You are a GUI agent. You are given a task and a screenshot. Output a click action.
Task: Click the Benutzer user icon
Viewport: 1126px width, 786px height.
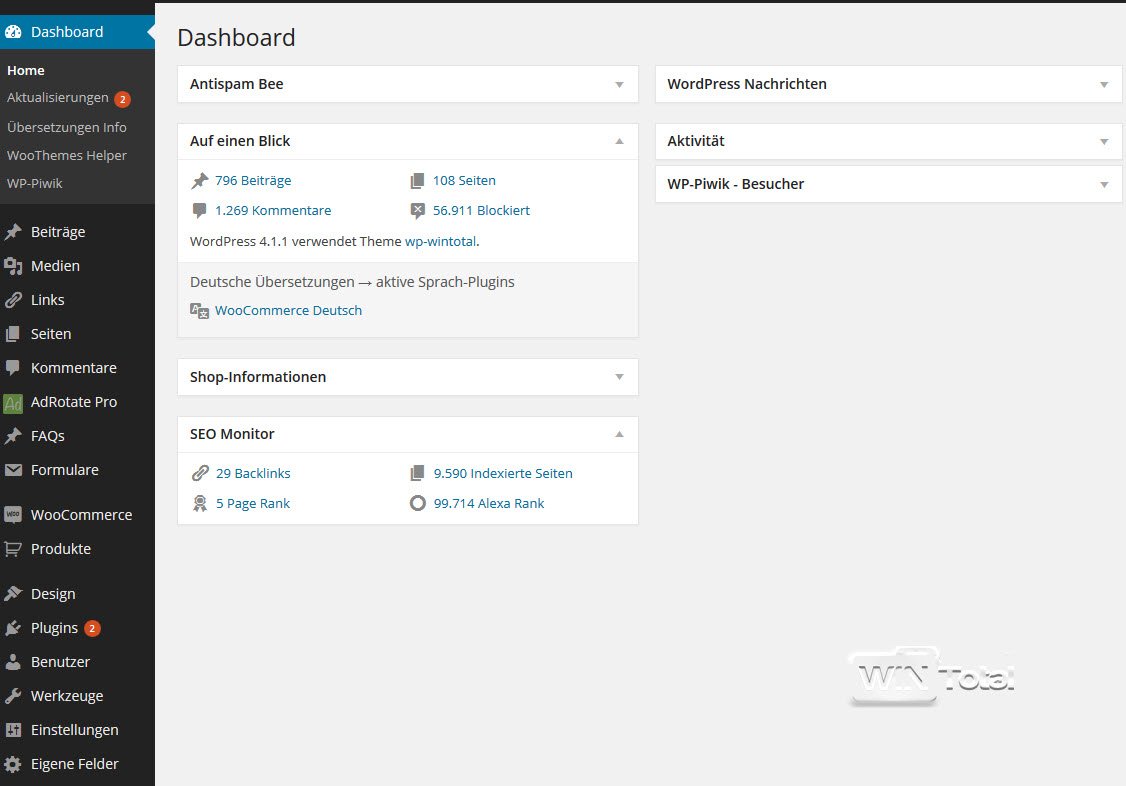13,662
